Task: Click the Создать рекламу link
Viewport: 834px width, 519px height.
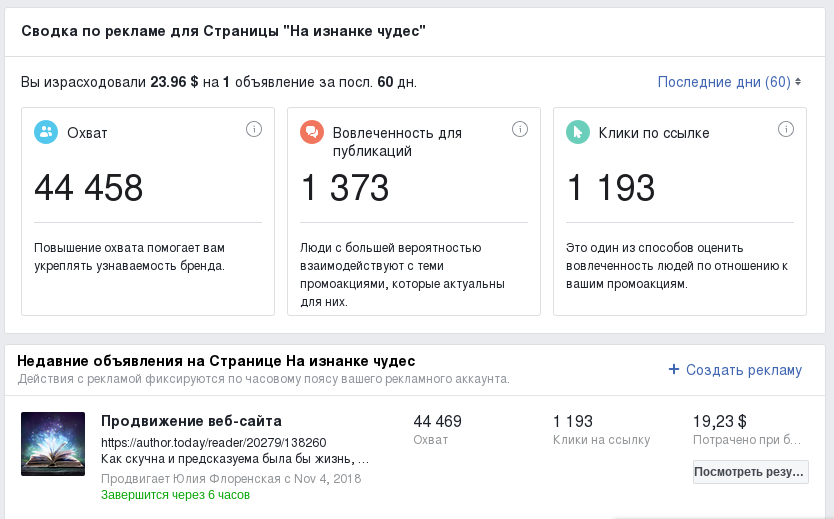Action: [735, 370]
